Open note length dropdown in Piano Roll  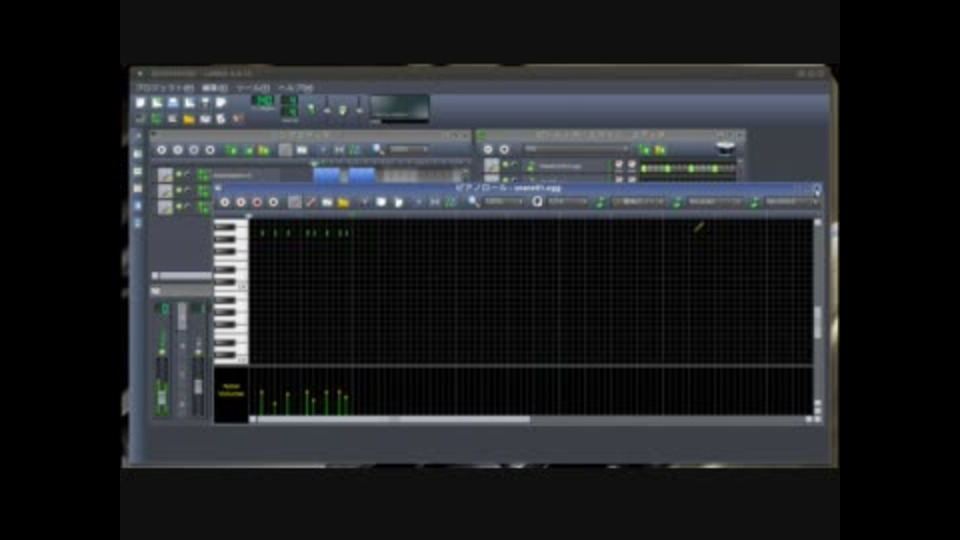pos(638,201)
